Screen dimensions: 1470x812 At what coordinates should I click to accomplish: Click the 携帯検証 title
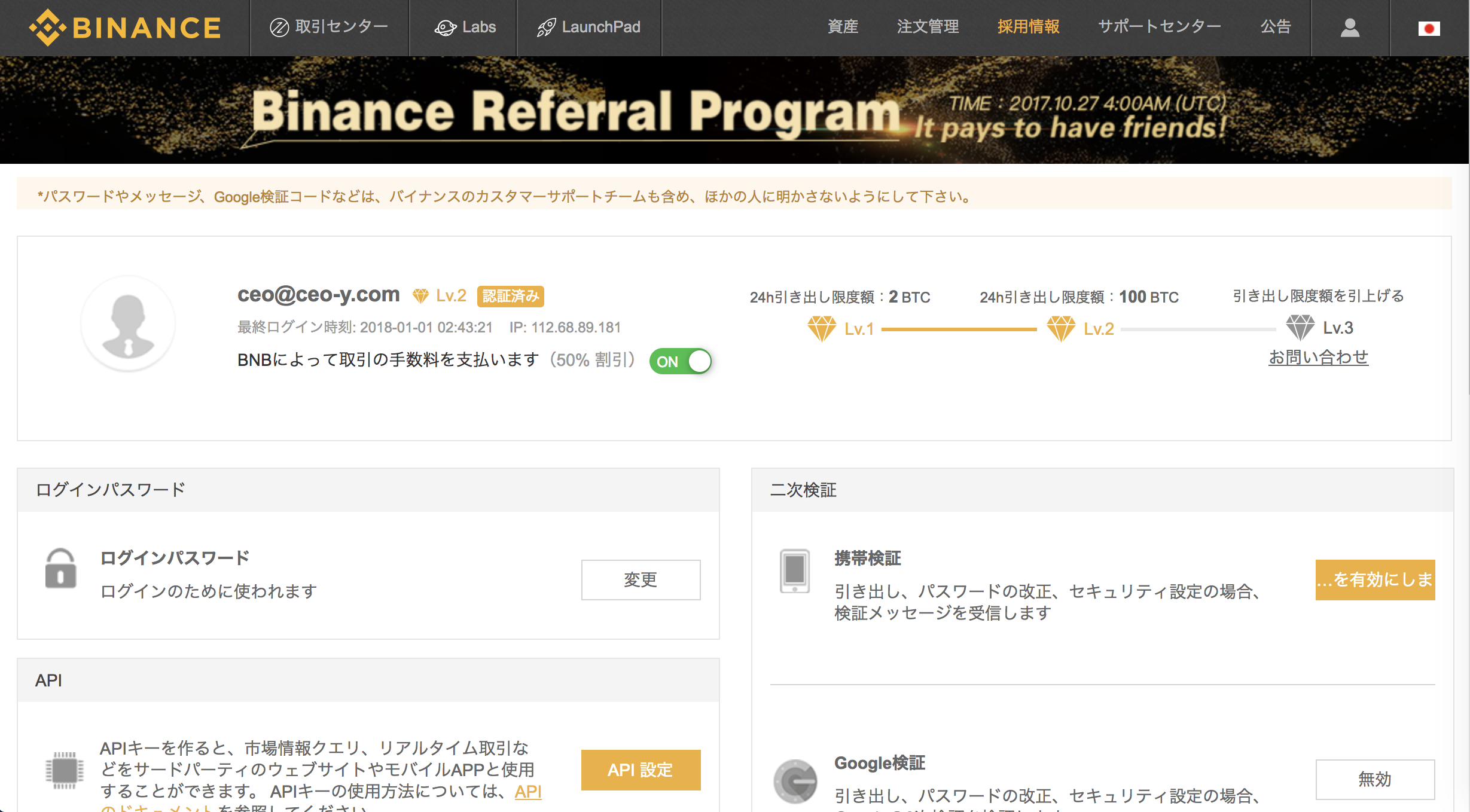click(868, 558)
